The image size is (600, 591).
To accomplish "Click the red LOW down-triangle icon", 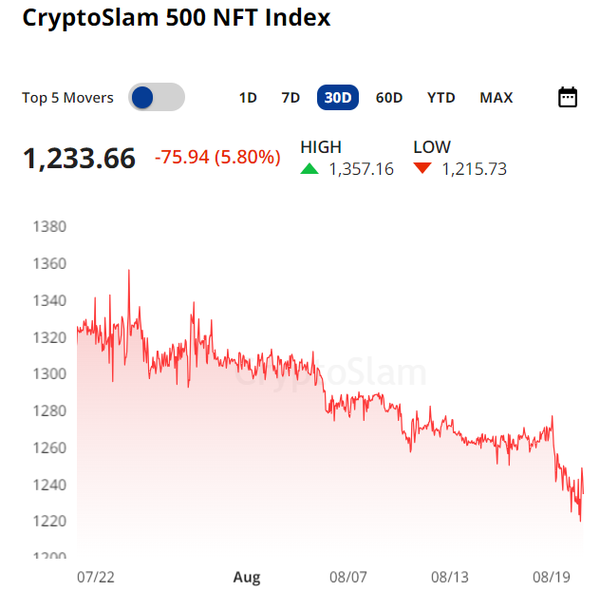I will [422, 169].
